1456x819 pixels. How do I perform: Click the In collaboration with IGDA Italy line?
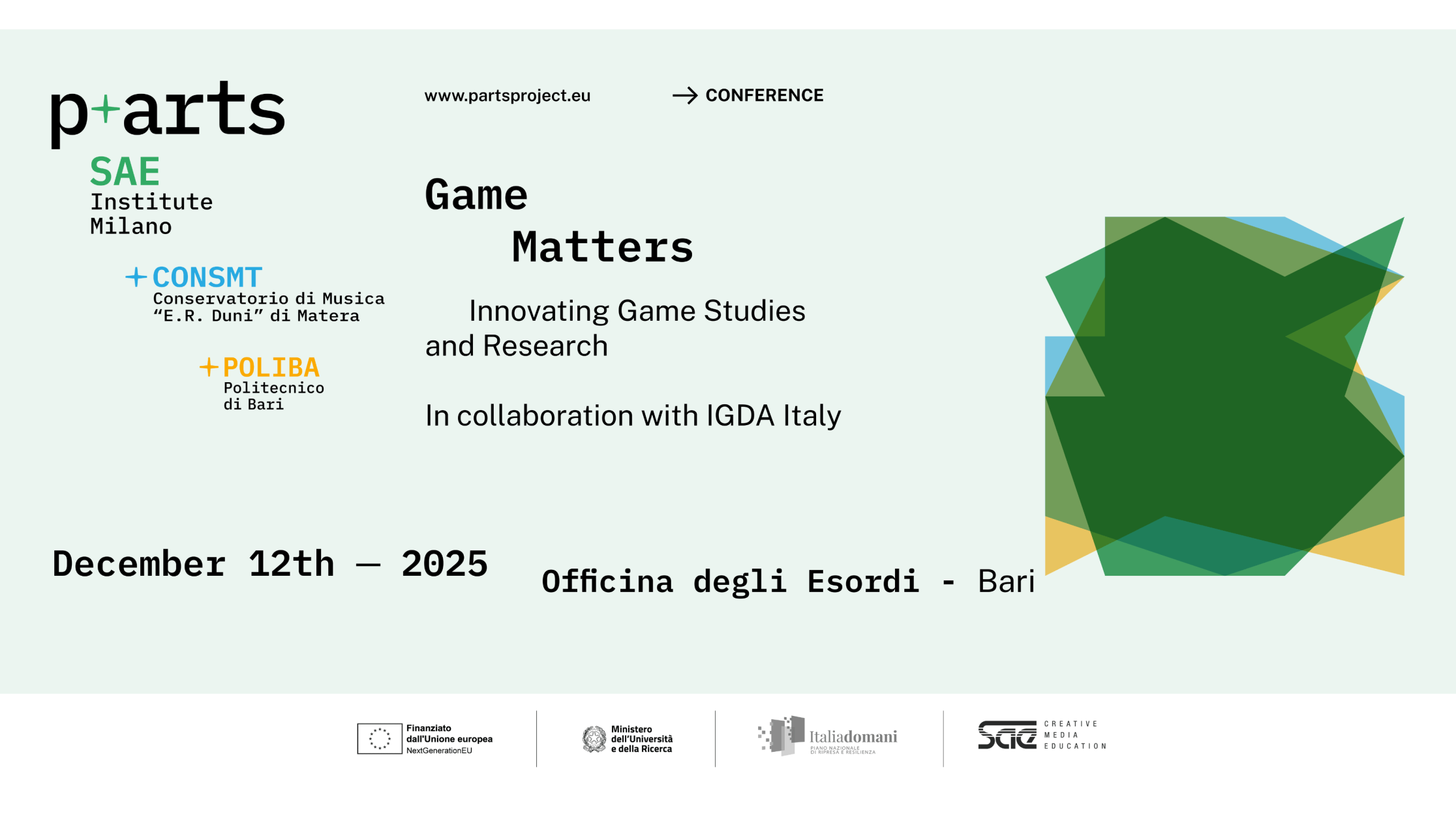(633, 415)
